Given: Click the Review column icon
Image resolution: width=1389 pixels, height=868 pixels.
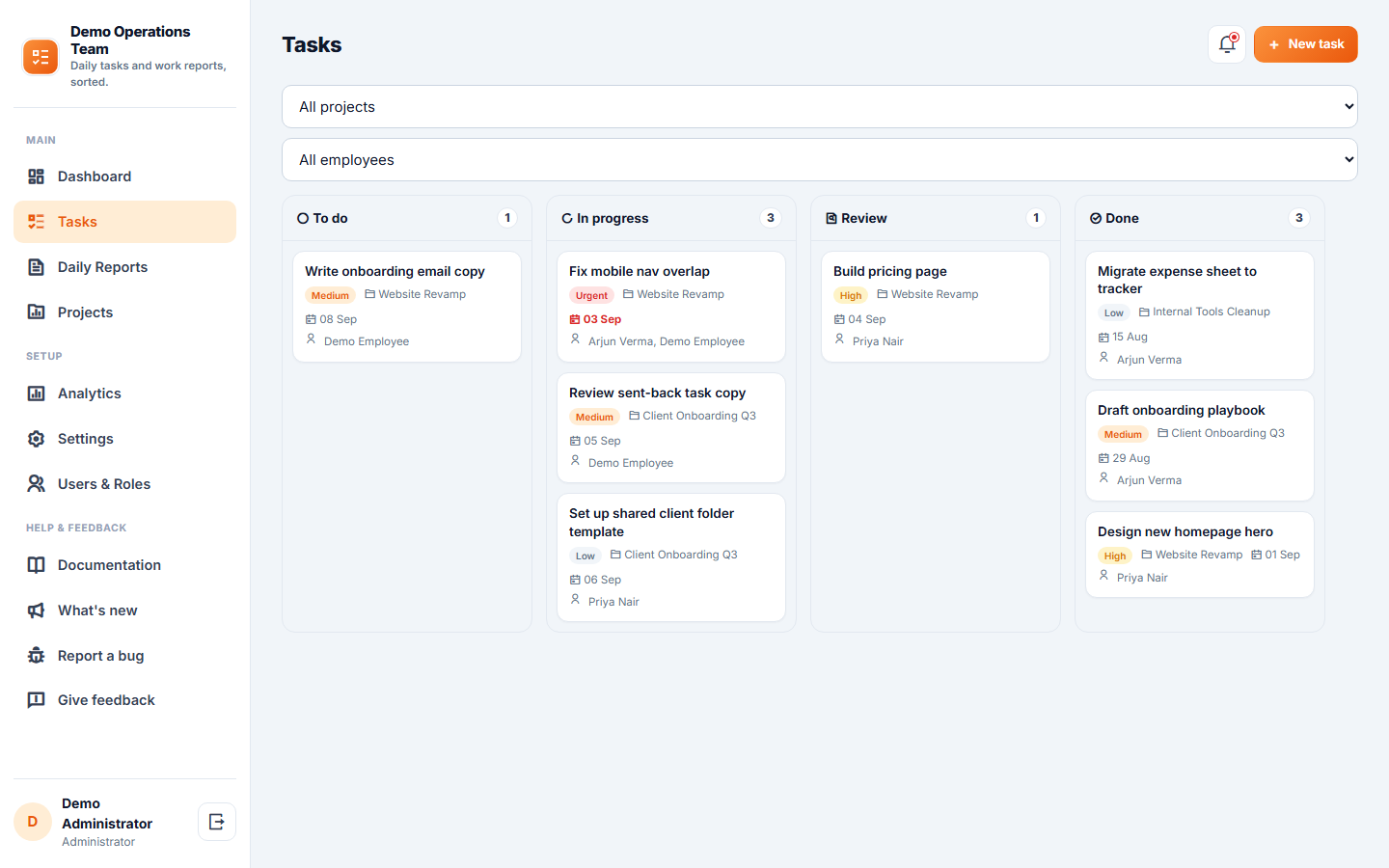Looking at the screenshot, I should [x=831, y=219].
